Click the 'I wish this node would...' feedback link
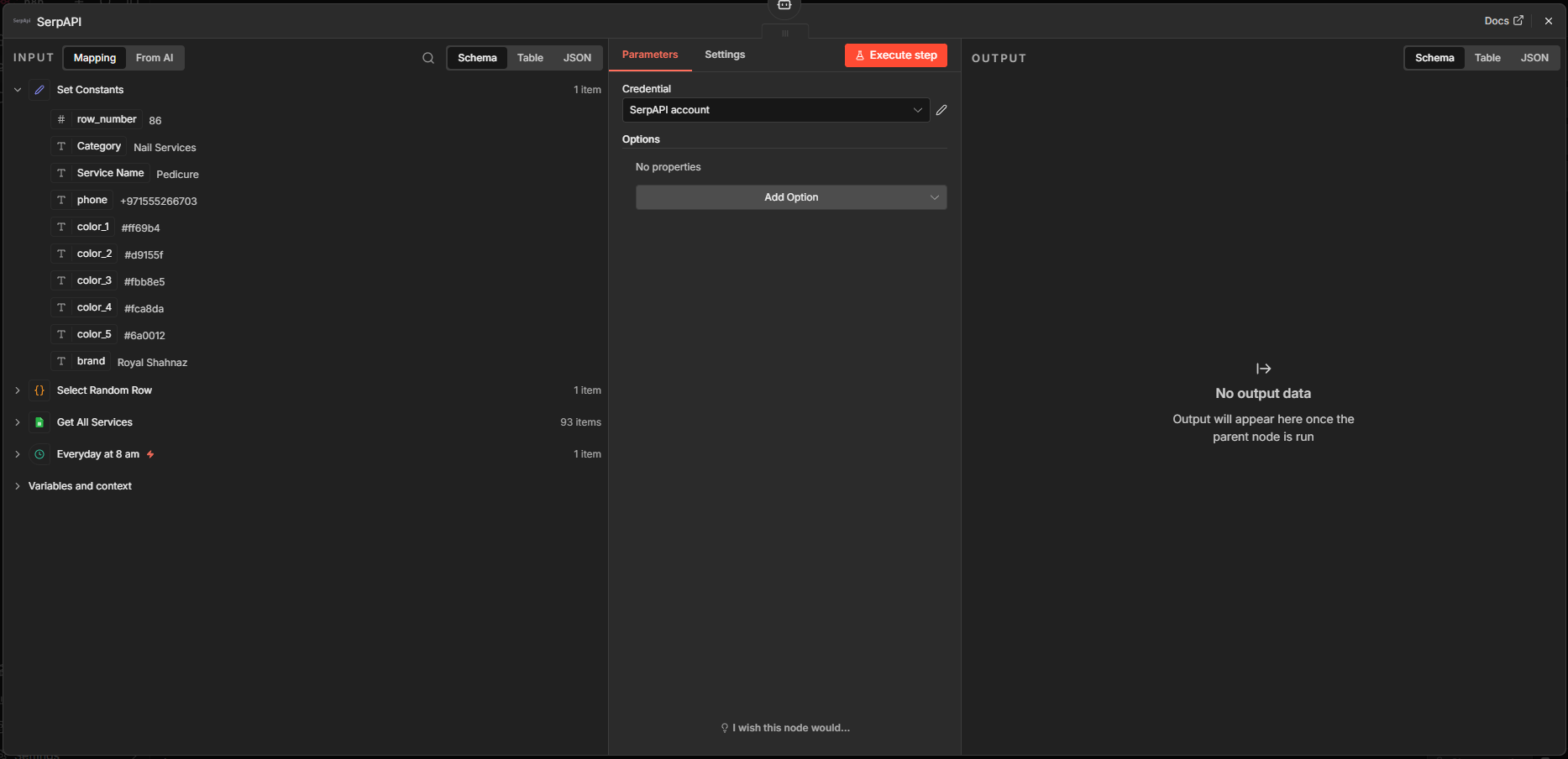 (x=786, y=728)
